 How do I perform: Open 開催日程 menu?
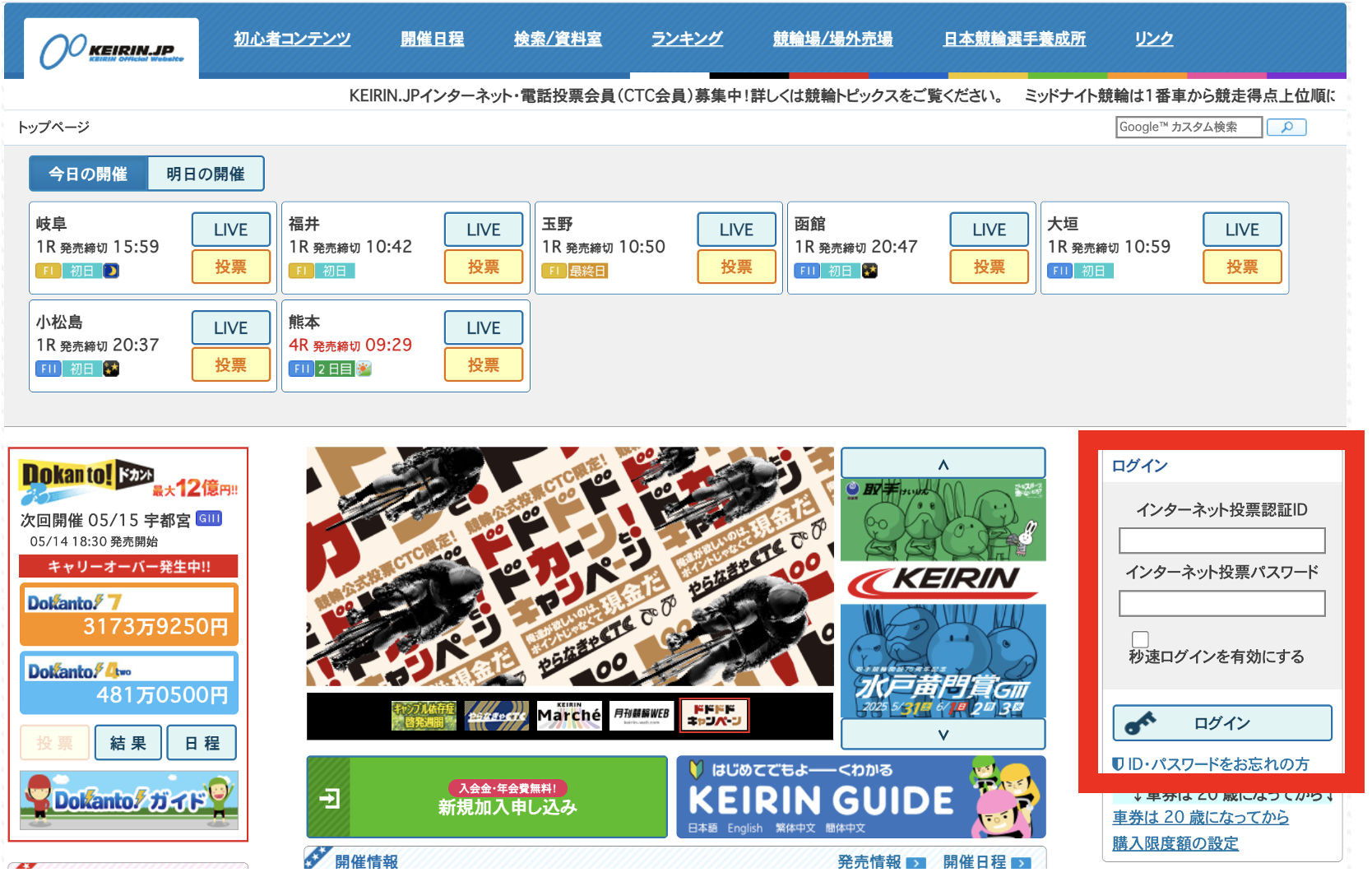coord(433,39)
